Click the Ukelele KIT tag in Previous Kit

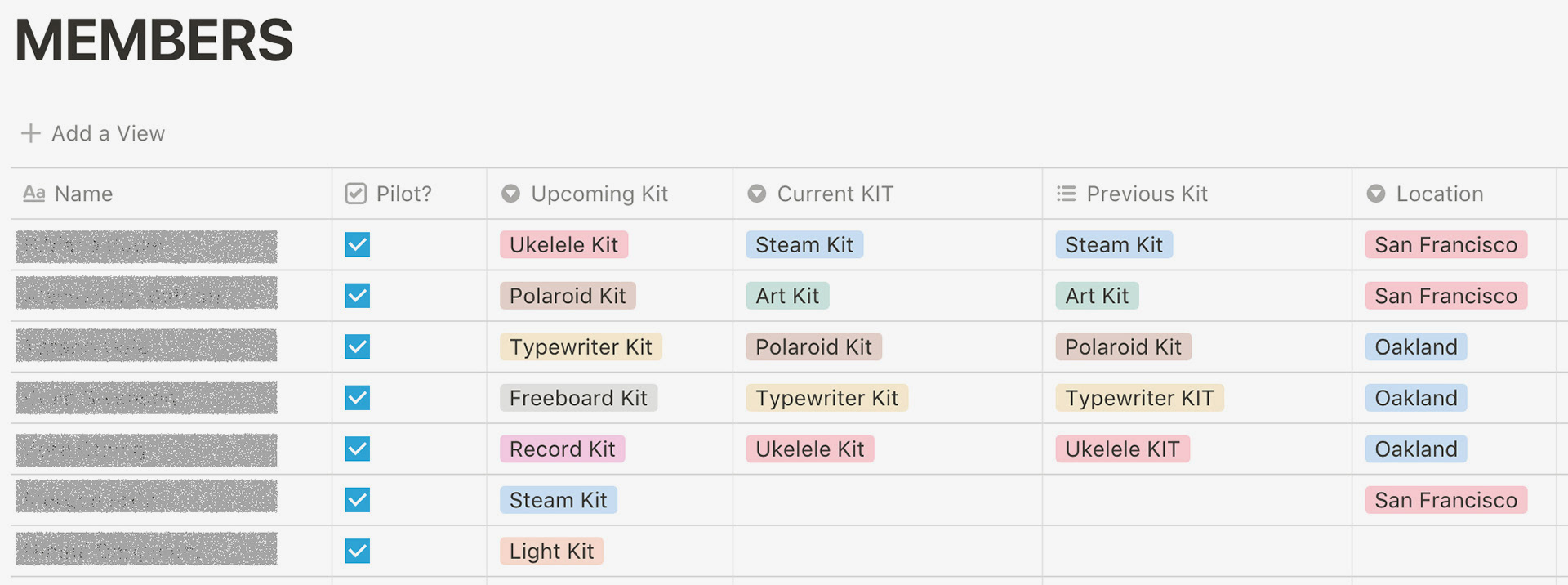[x=1122, y=449]
